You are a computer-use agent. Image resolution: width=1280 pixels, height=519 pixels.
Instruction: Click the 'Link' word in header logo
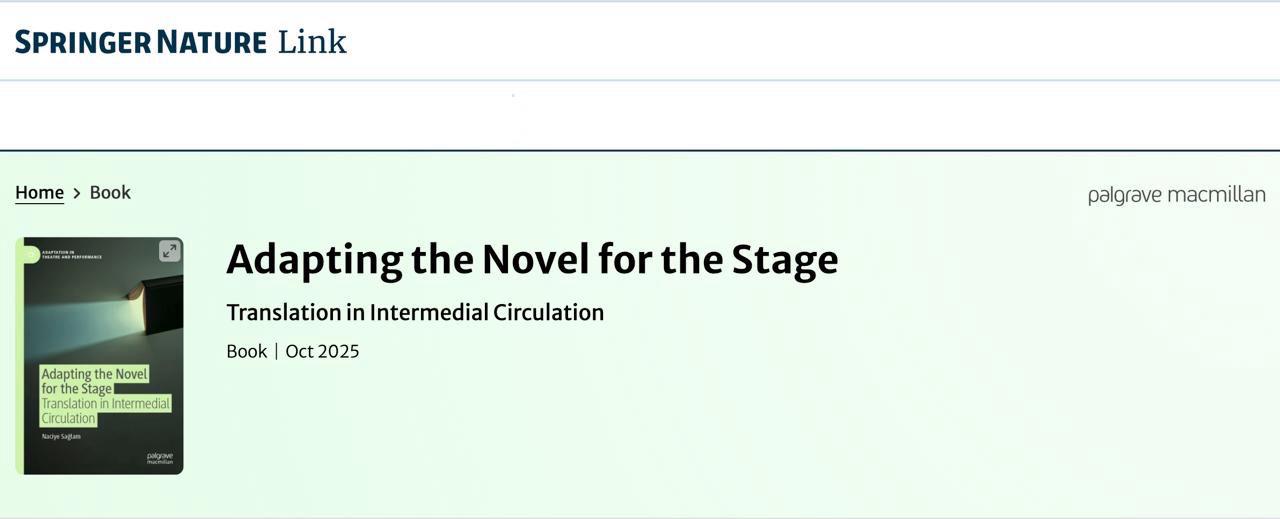312,42
